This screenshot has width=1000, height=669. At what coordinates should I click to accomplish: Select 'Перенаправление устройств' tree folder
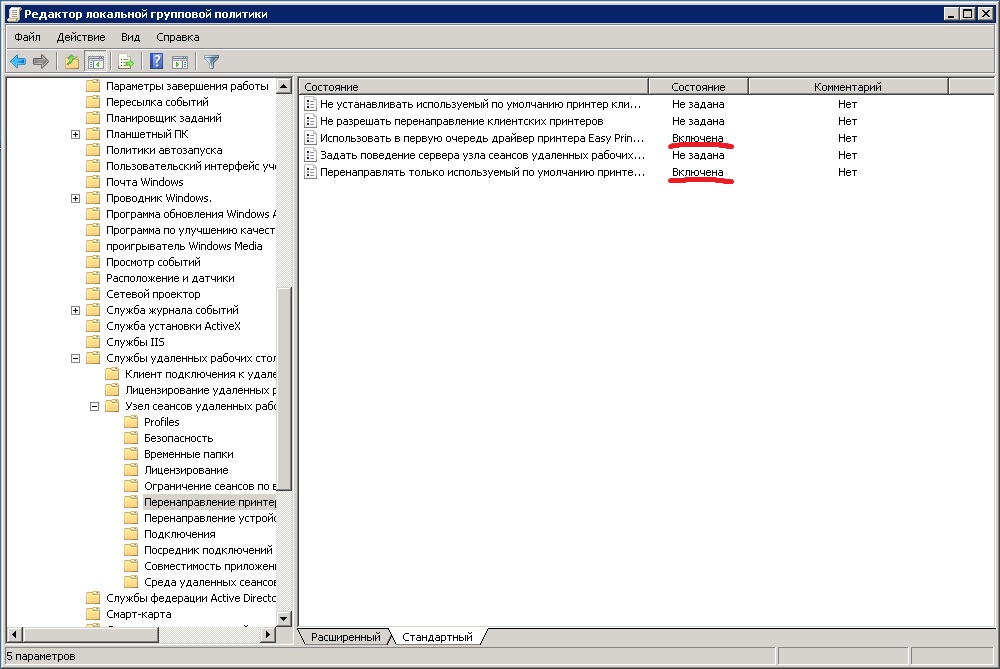click(x=209, y=518)
